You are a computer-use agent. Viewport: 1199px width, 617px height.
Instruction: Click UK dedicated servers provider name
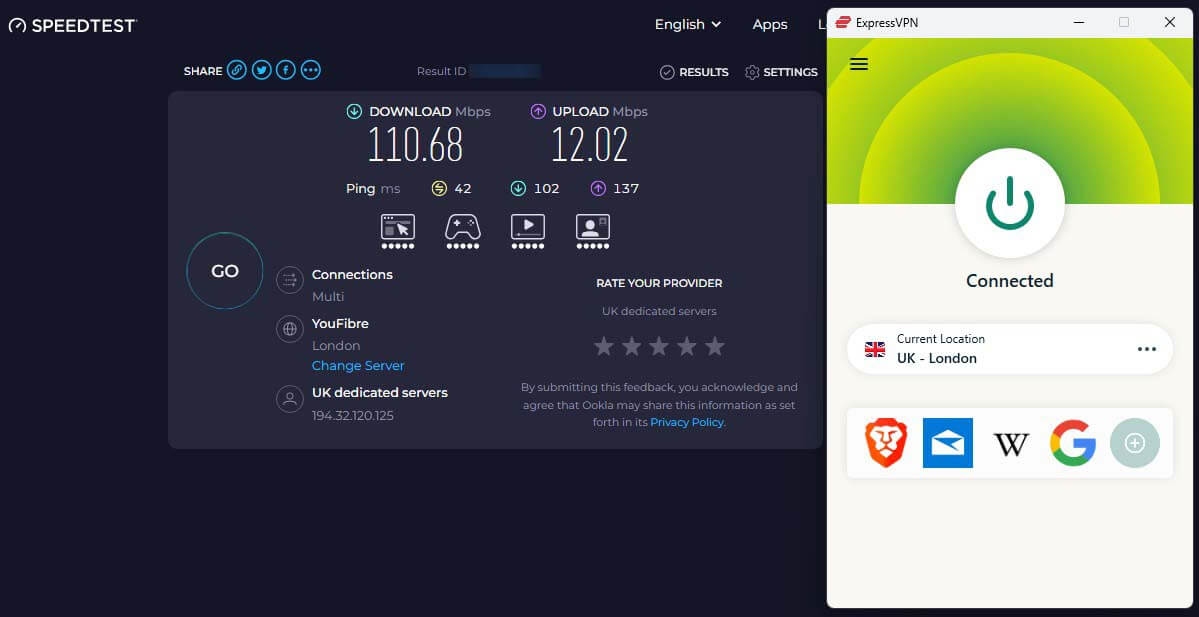[380, 393]
